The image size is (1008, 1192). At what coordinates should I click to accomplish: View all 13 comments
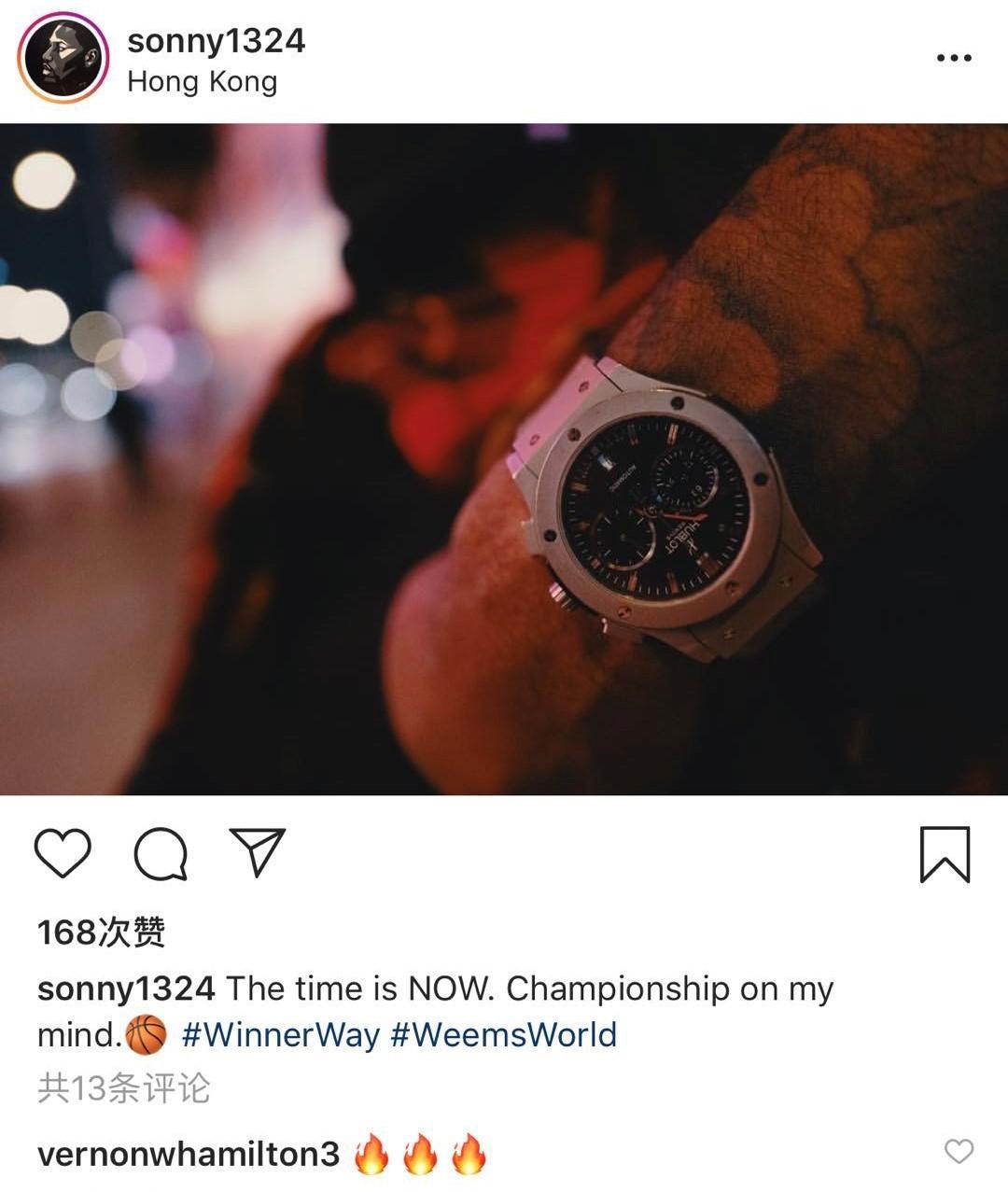[x=124, y=1088]
